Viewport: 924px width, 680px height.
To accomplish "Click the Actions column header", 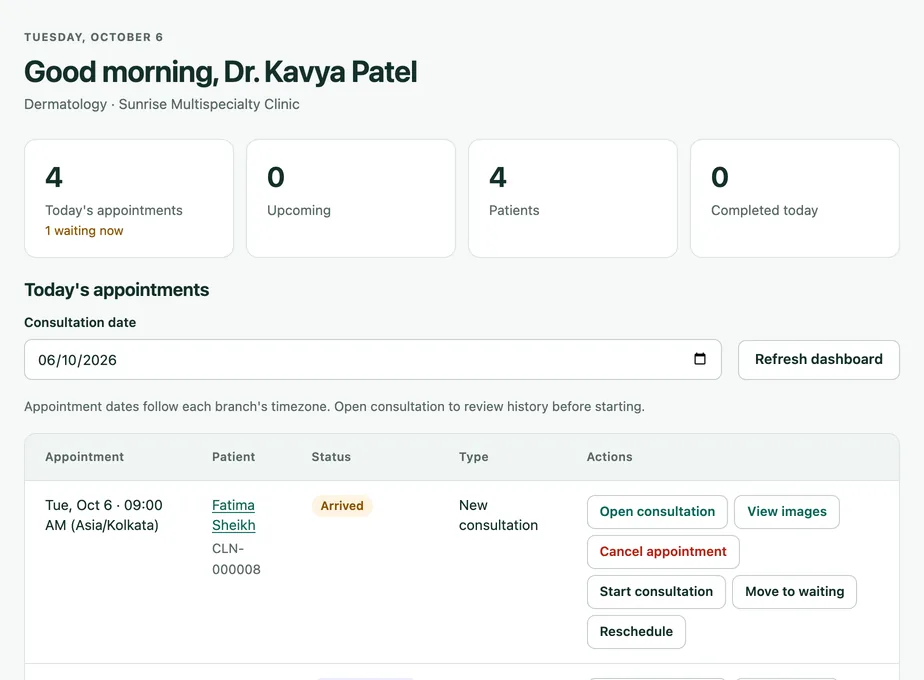I will [x=609, y=457].
